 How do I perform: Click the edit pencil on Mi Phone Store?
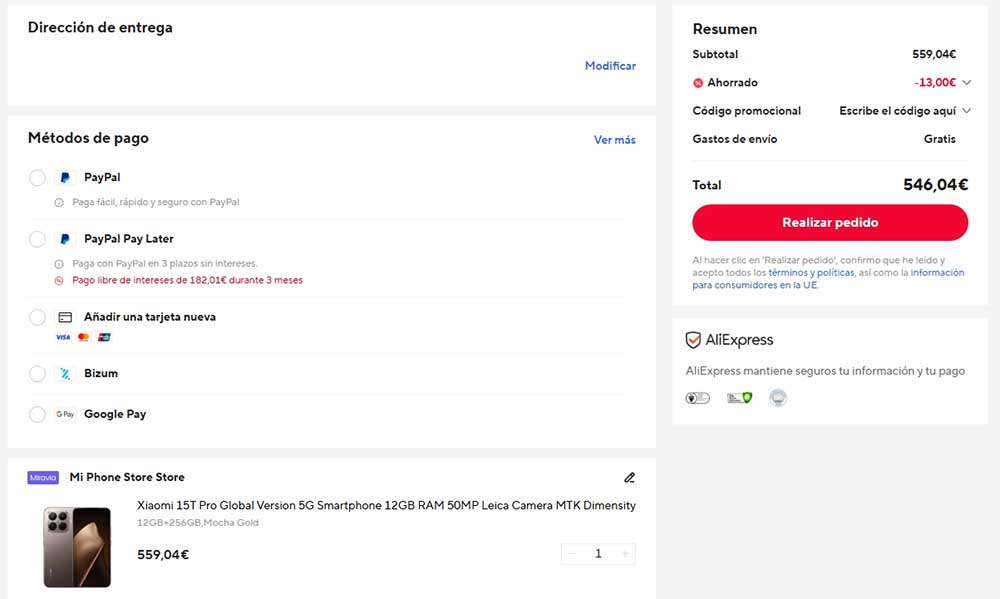(x=629, y=477)
